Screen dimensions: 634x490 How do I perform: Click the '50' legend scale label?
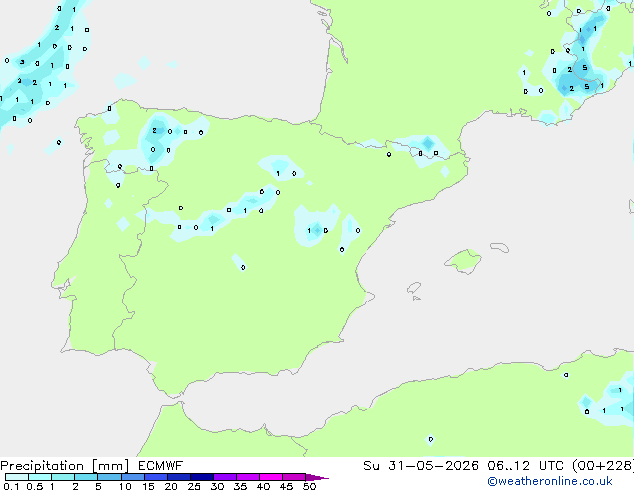click(309, 486)
